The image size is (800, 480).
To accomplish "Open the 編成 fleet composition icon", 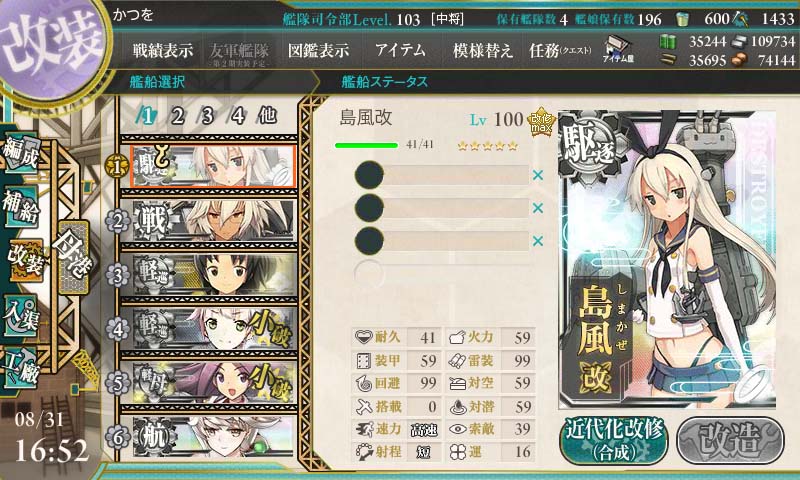I will [20, 153].
